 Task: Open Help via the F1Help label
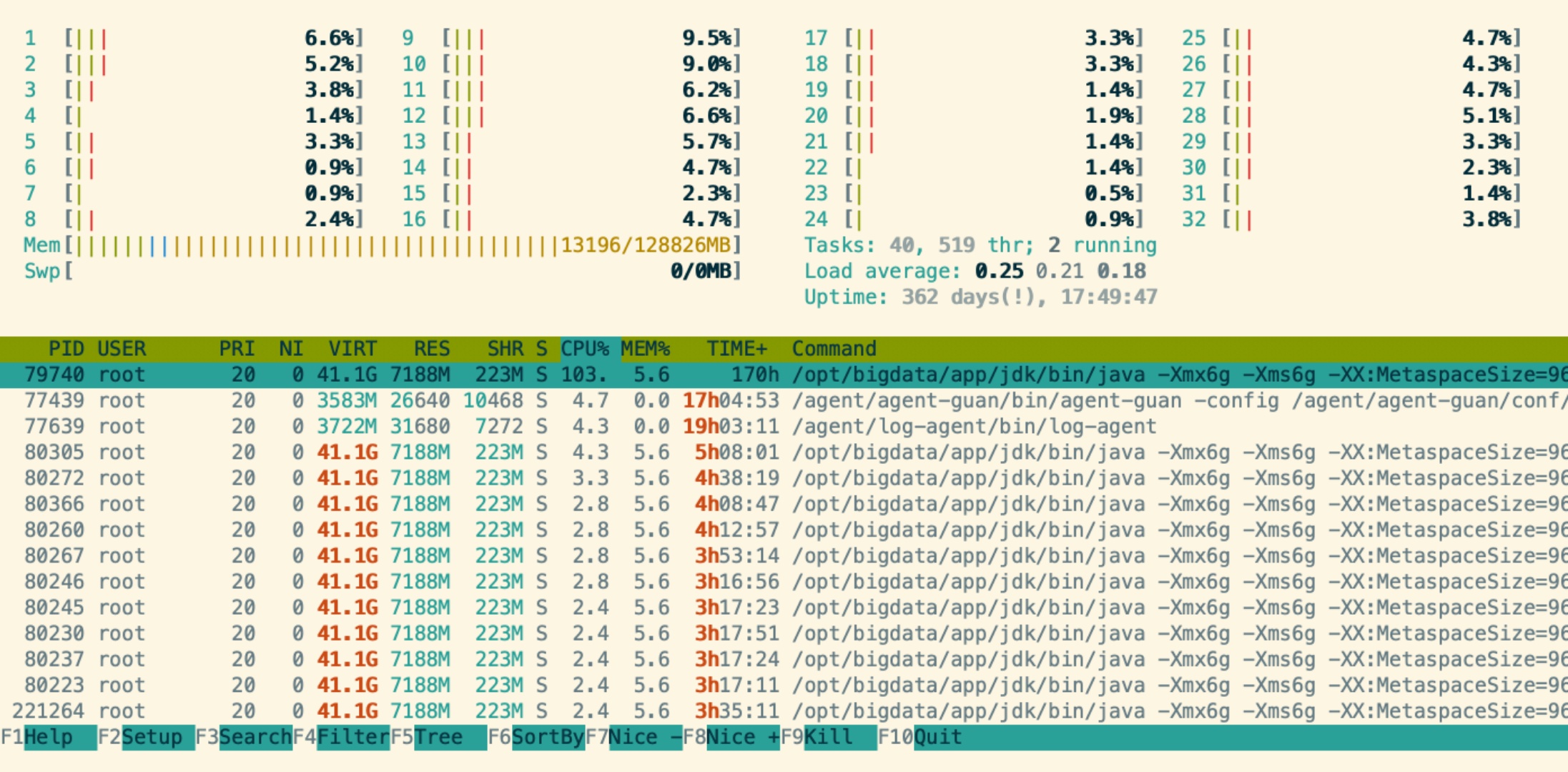click(46, 737)
